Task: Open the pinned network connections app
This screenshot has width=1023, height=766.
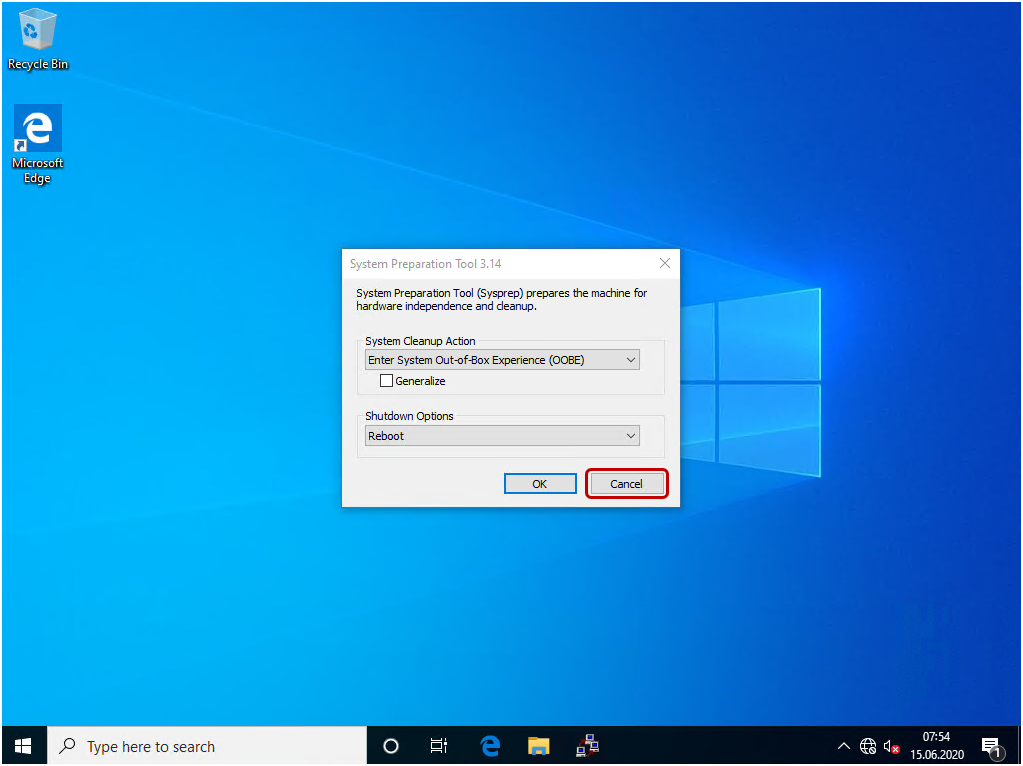Action: point(588,745)
